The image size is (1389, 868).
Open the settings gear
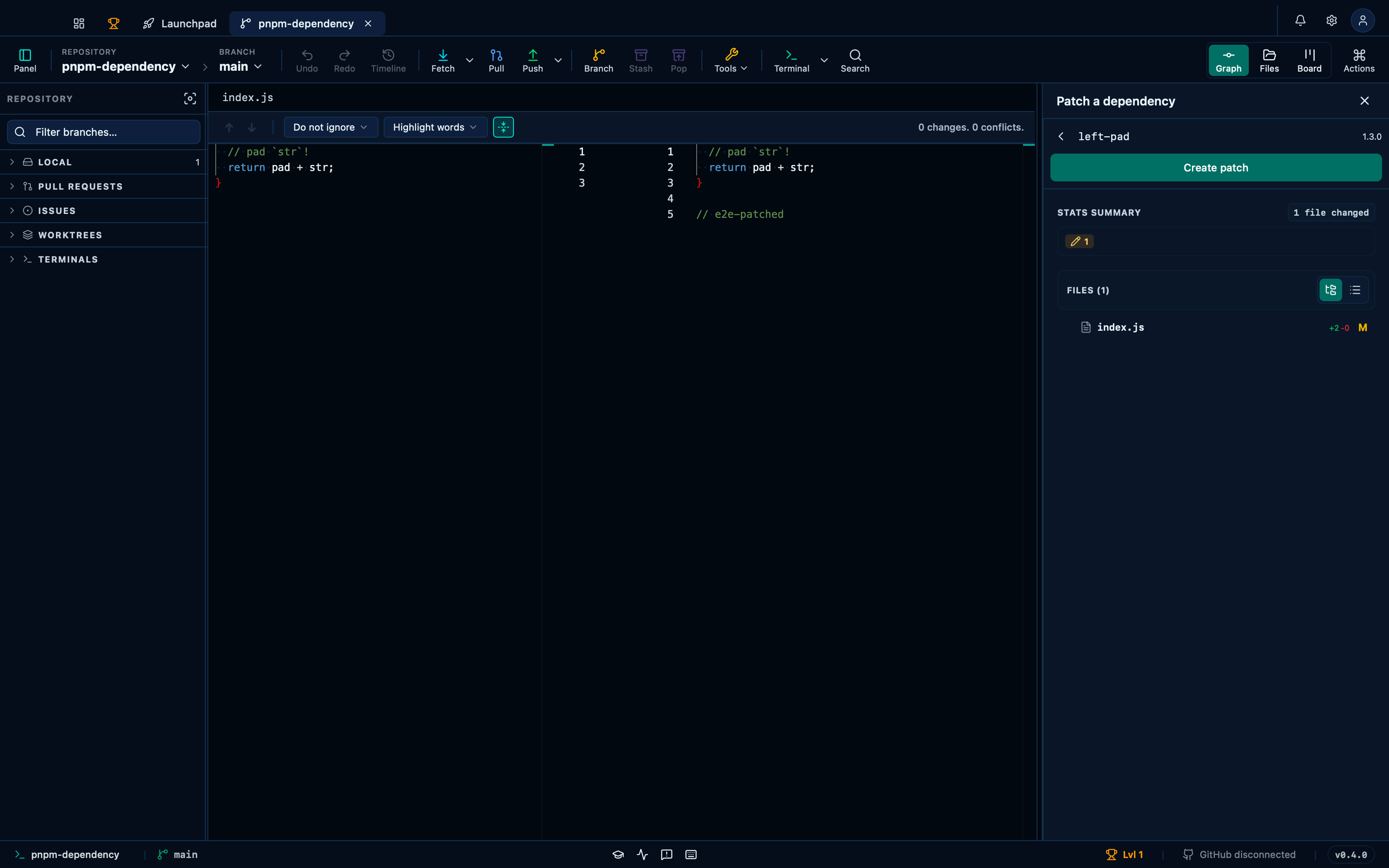click(x=1332, y=21)
